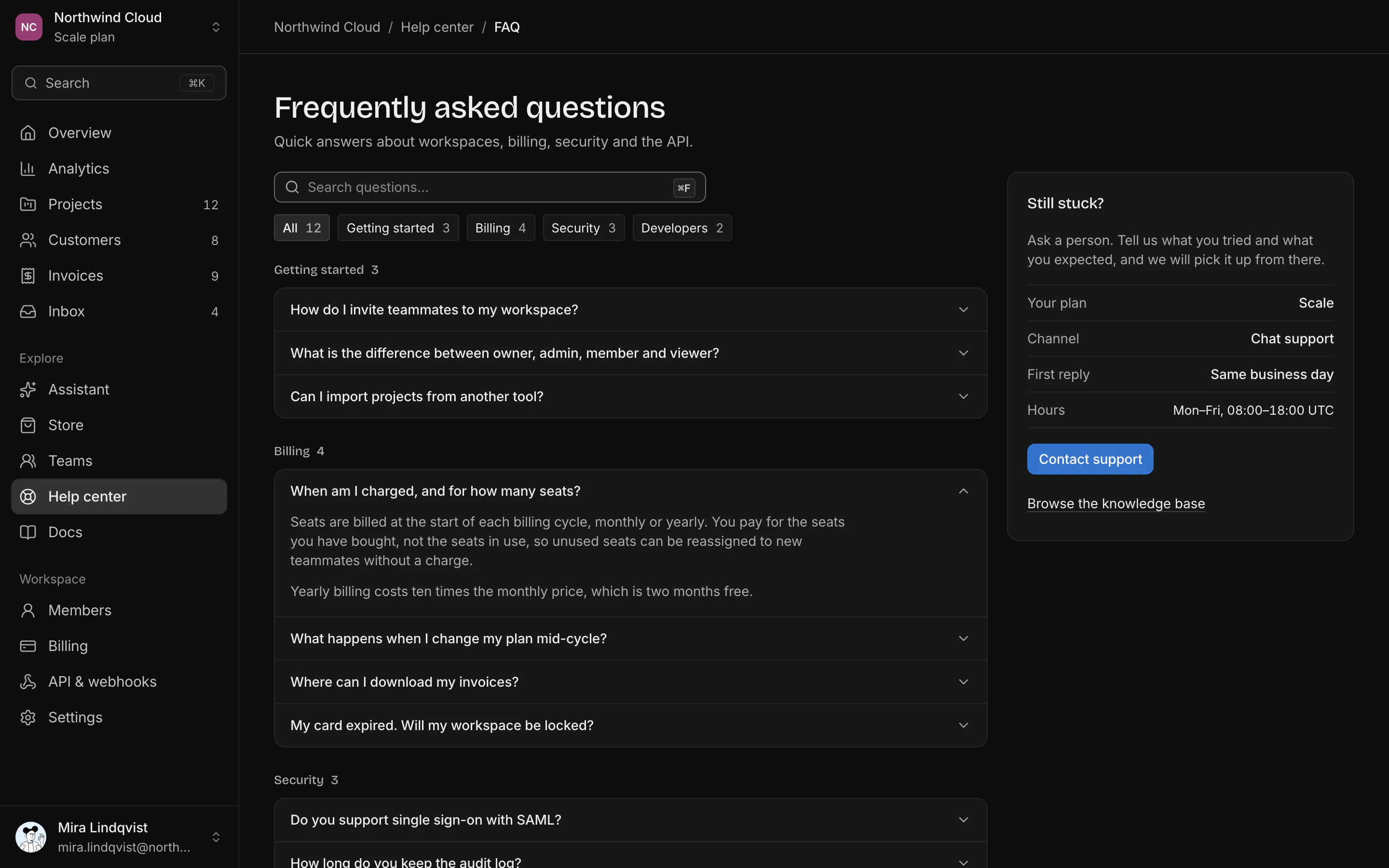Click Mira Lindqvist's avatar picture

pos(30,837)
